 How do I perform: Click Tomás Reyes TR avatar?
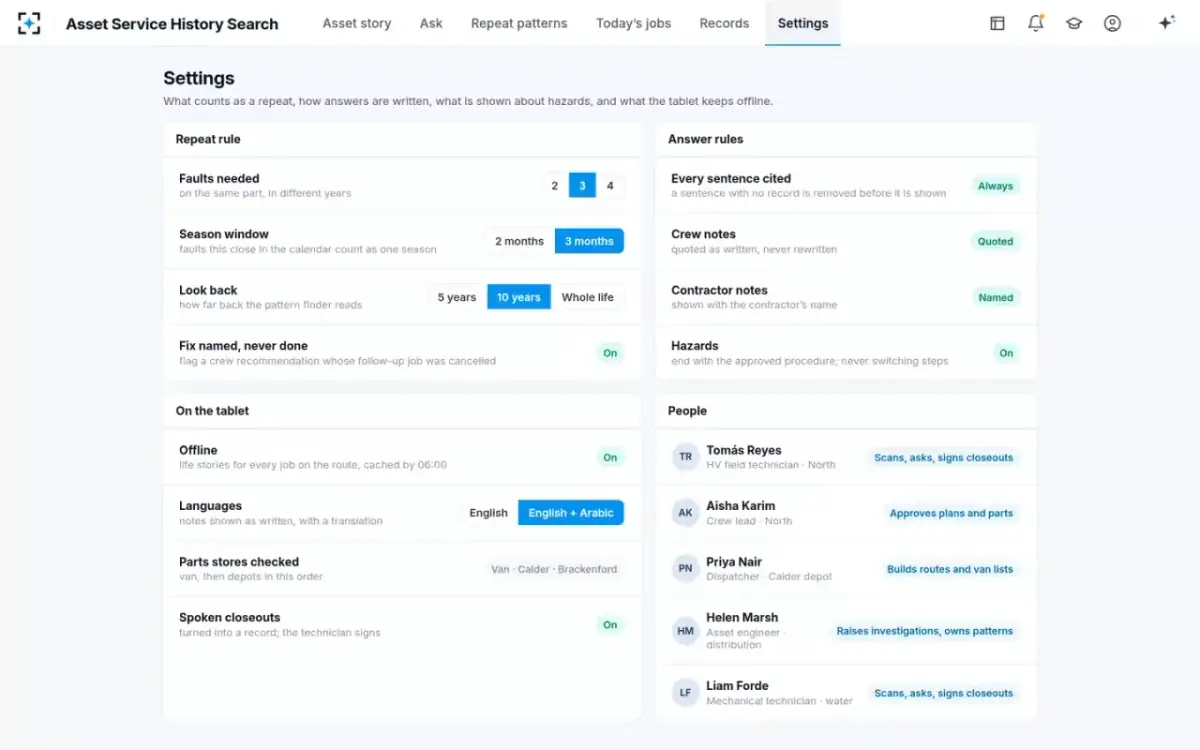click(686, 457)
